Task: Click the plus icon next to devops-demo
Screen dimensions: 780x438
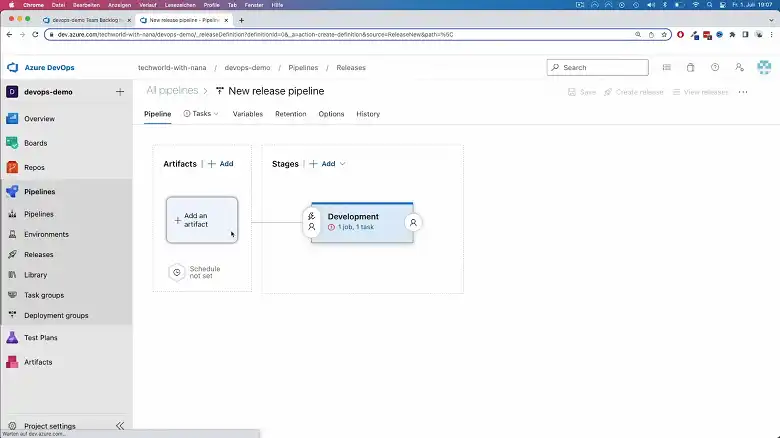Action: click(120, 92)
